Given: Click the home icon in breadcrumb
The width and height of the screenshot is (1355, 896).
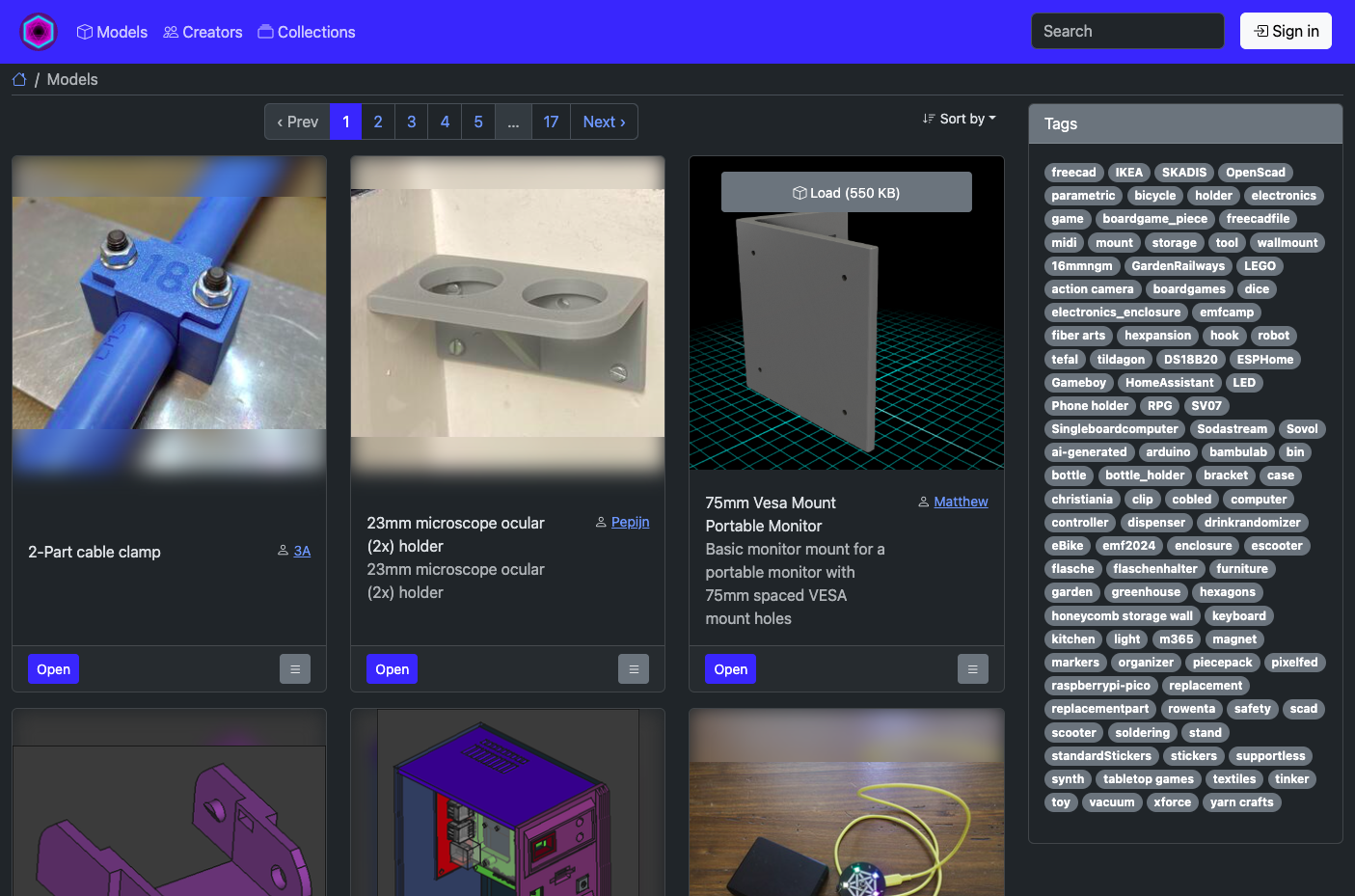Looking at the screenshot, I should pyautogui.click(x=19, y=79).
